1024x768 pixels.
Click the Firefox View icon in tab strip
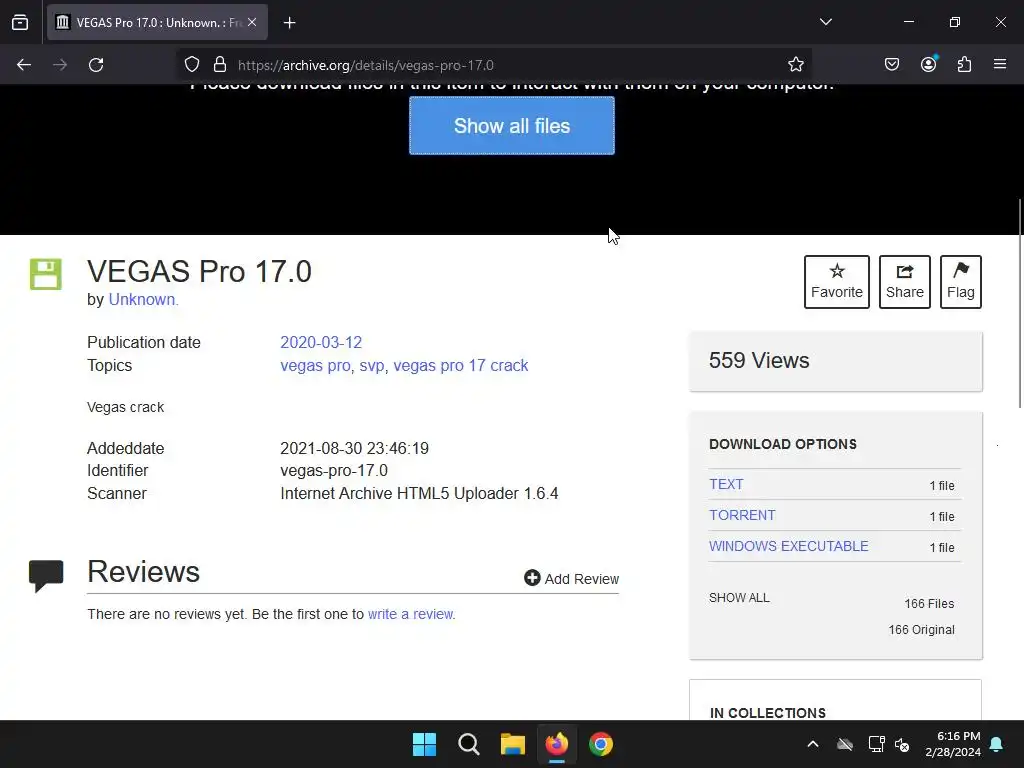coord(20,22)
